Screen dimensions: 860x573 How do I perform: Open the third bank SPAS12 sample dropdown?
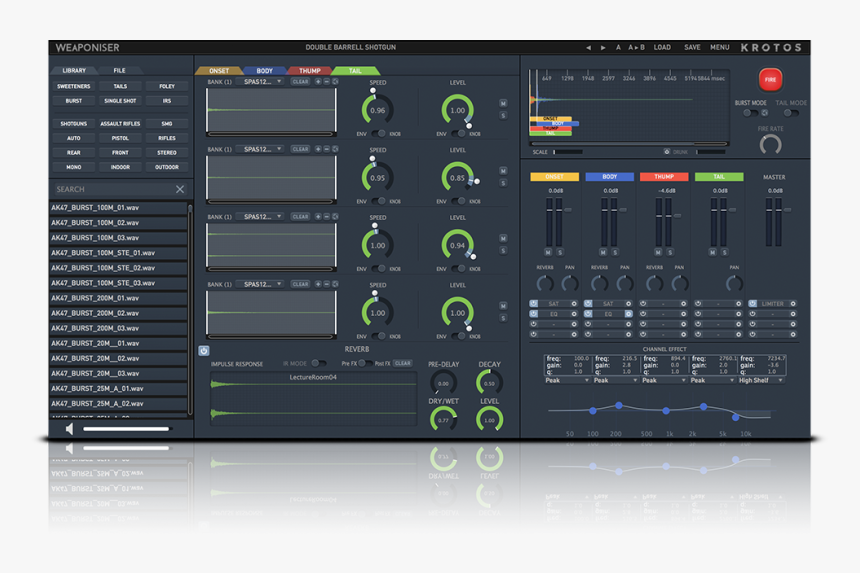[261, 217]
